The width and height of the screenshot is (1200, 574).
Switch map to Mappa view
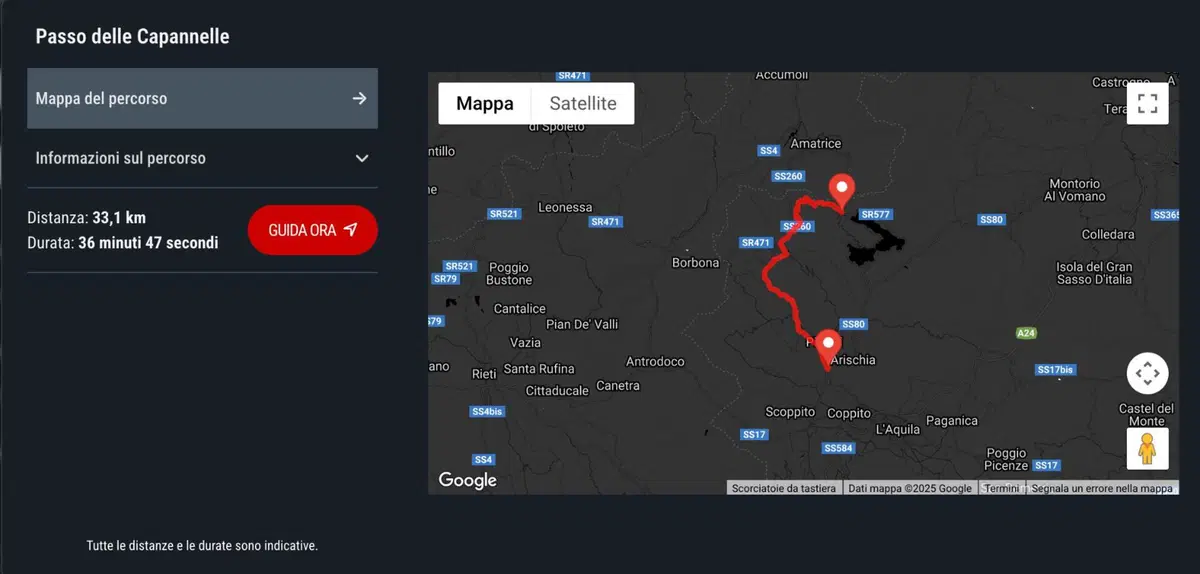tap(485, 103)
